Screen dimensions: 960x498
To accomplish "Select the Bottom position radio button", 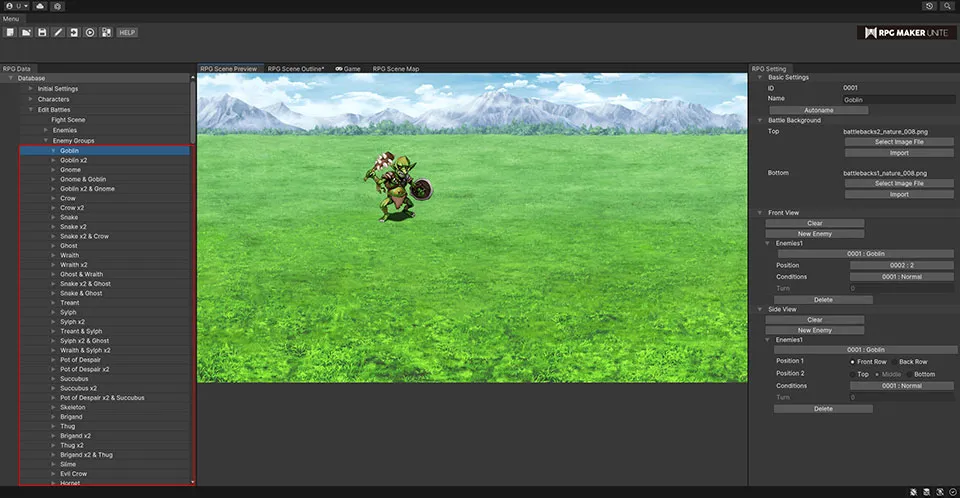I will (x=908, y=374).
